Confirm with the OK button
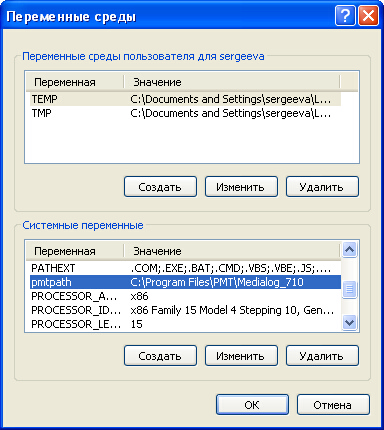Screen dimensions: 384x430 [252, 405]
